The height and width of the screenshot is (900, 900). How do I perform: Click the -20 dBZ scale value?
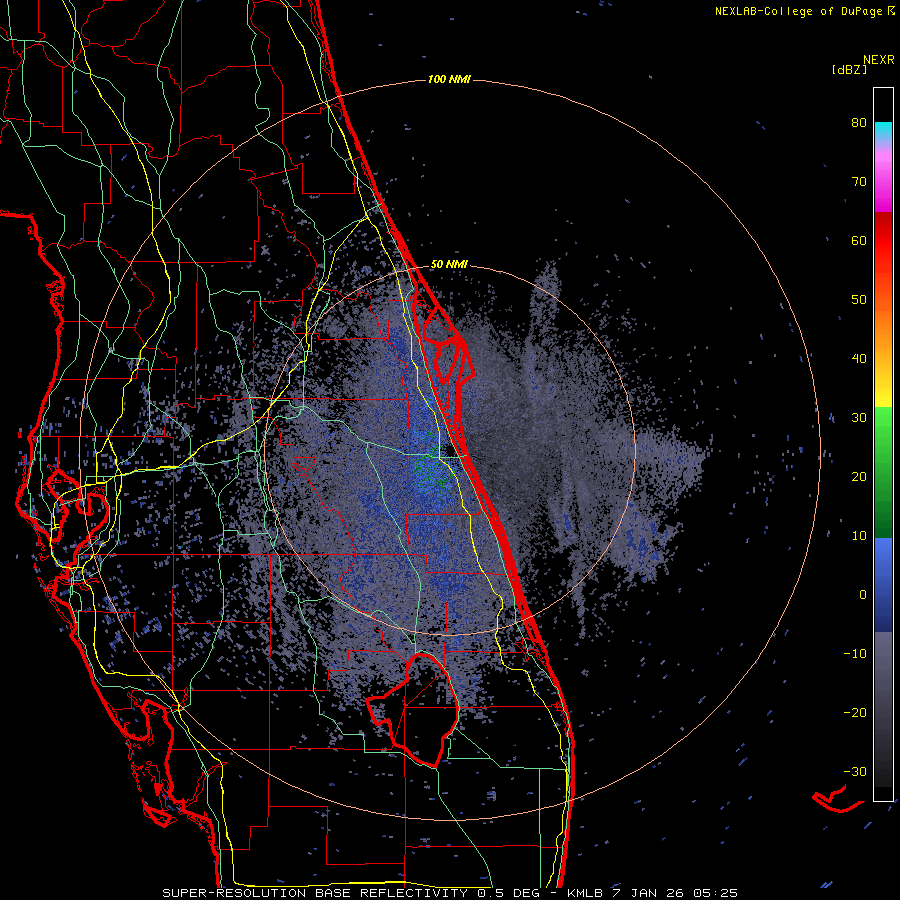point(855,712)
